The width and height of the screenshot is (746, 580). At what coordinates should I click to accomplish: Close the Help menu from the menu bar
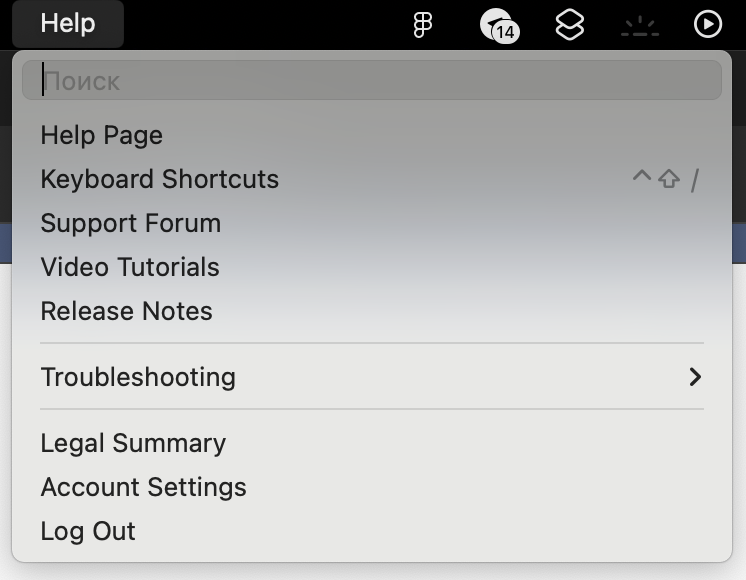tap(68, 24)
